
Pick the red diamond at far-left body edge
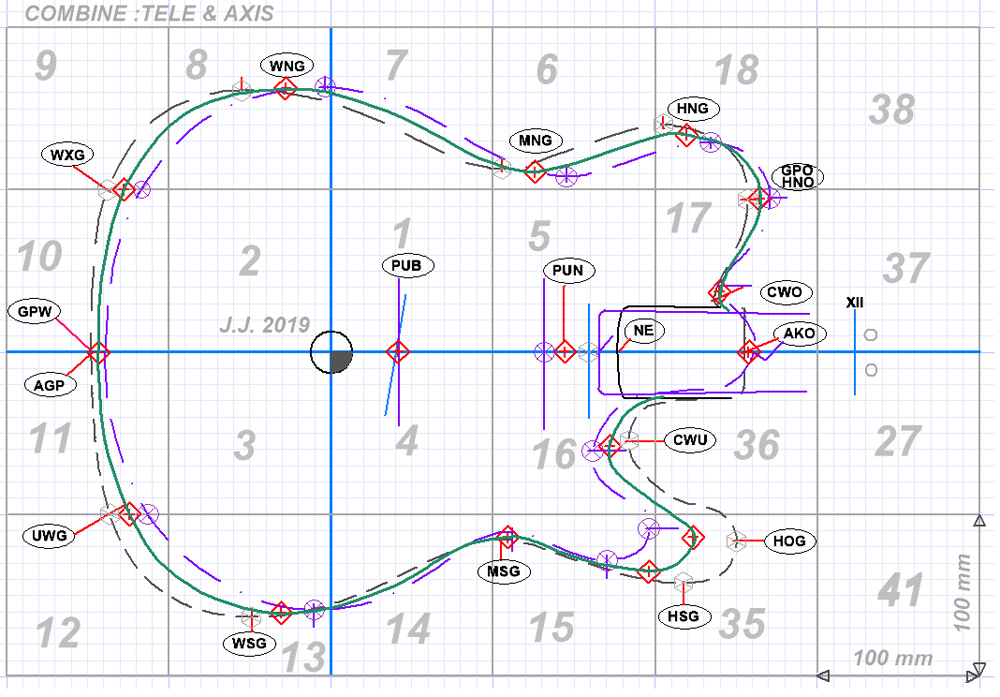(97, 352)
